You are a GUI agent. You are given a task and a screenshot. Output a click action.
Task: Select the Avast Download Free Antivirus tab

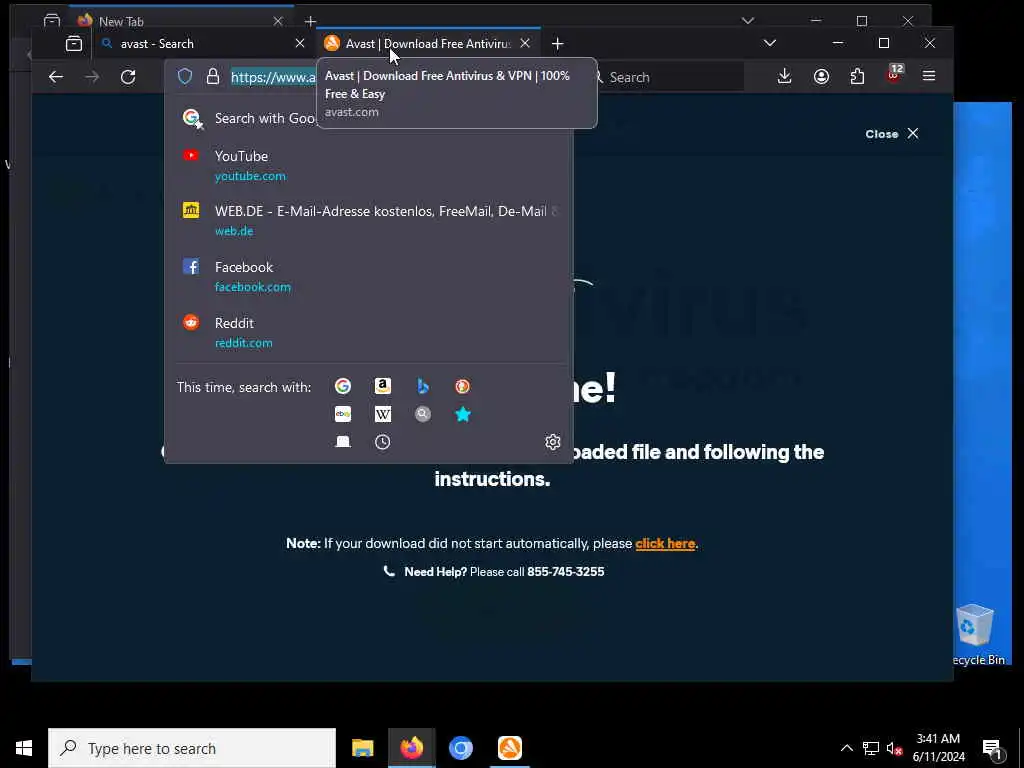(428, 44)
